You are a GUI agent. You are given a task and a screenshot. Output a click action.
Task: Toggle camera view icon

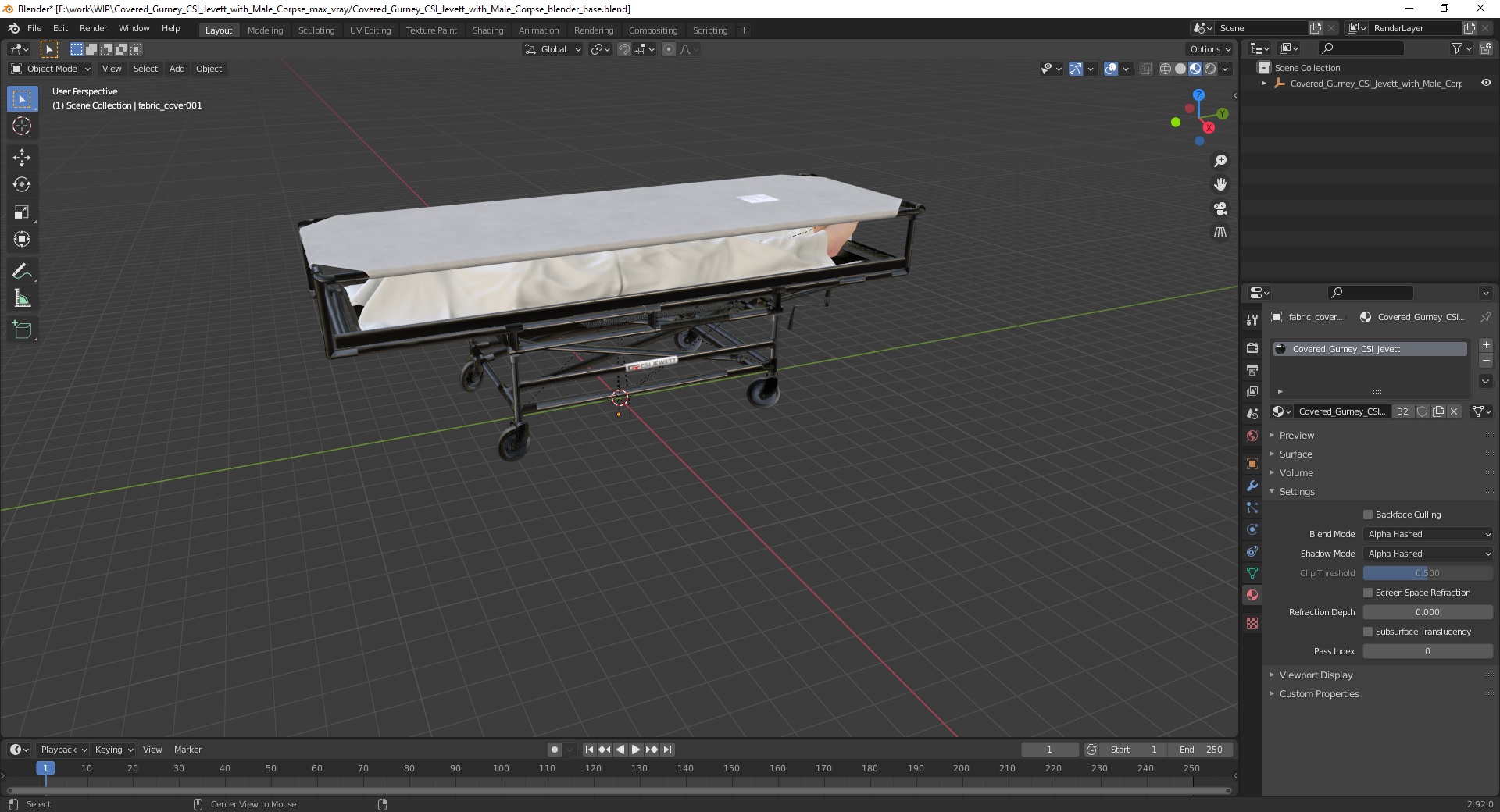click(1220, 208)
